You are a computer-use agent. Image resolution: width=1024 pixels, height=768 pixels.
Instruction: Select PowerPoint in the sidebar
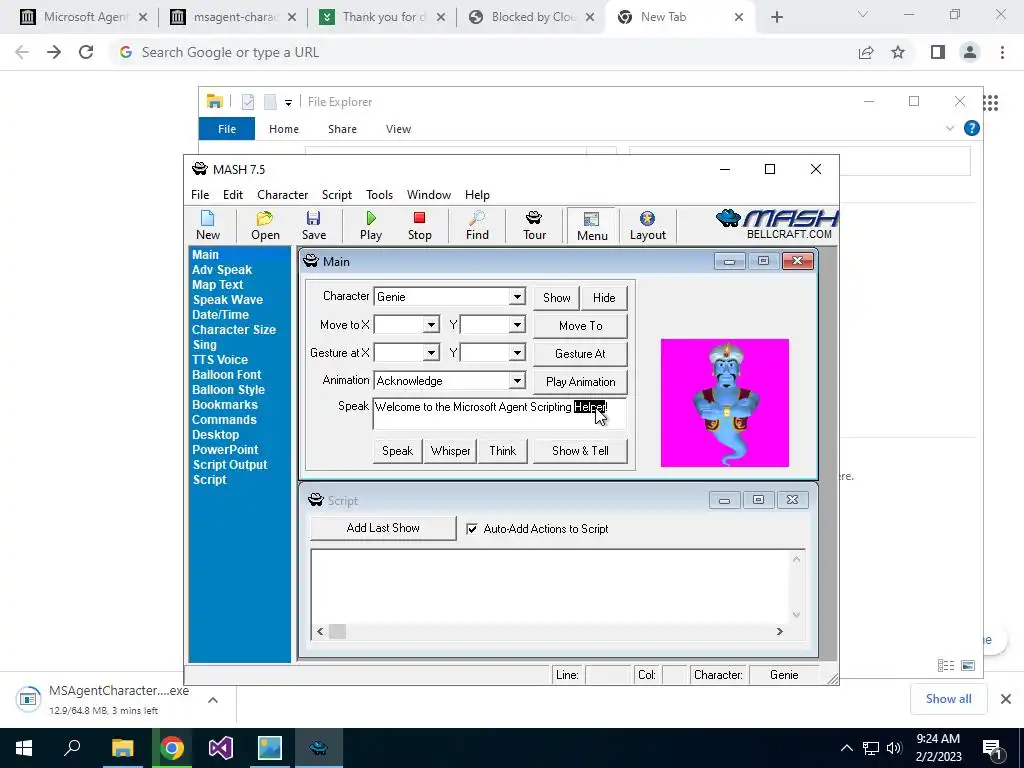[x=225, y=450]
